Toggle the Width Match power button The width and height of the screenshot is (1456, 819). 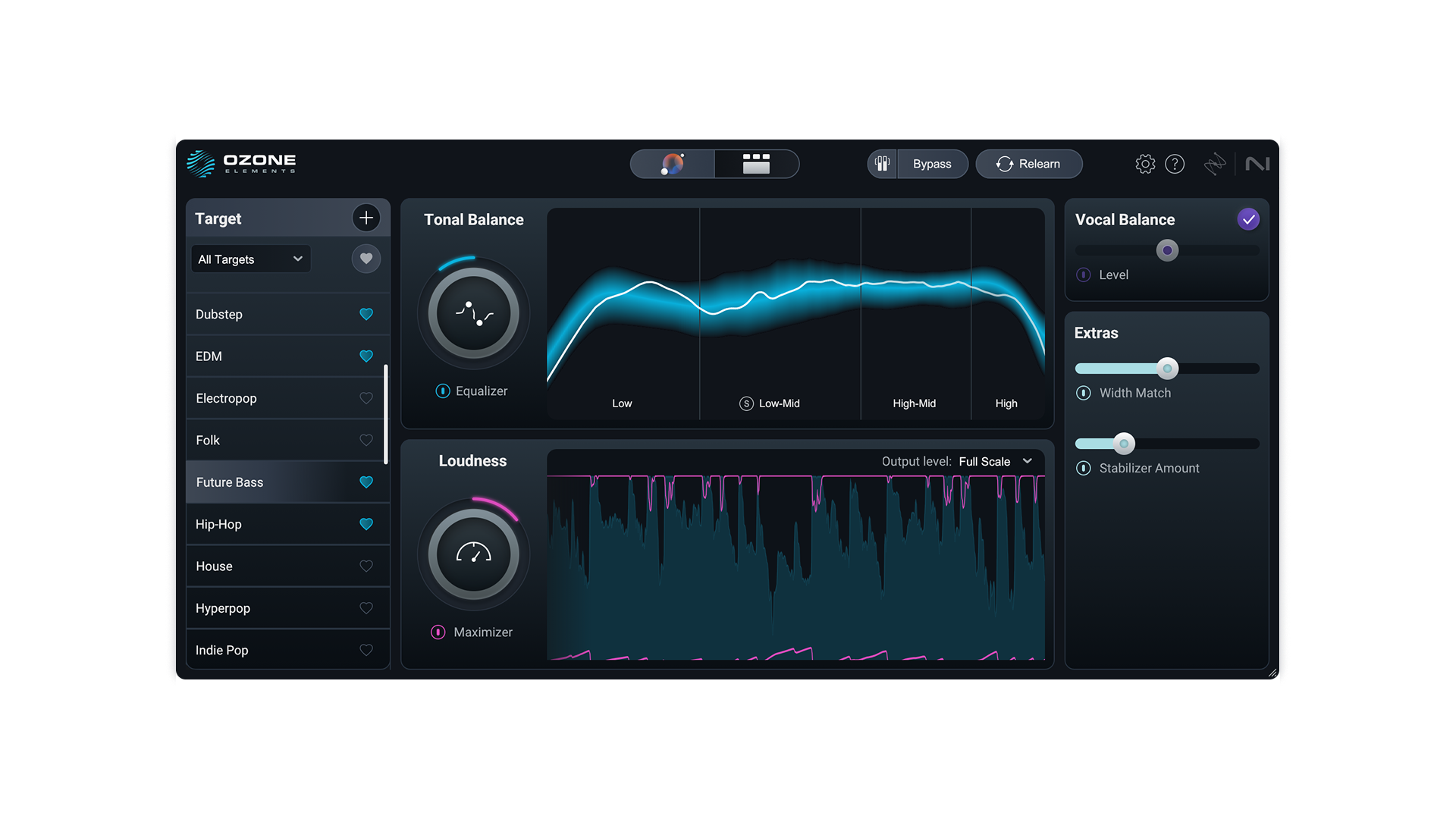[1084, 393]
